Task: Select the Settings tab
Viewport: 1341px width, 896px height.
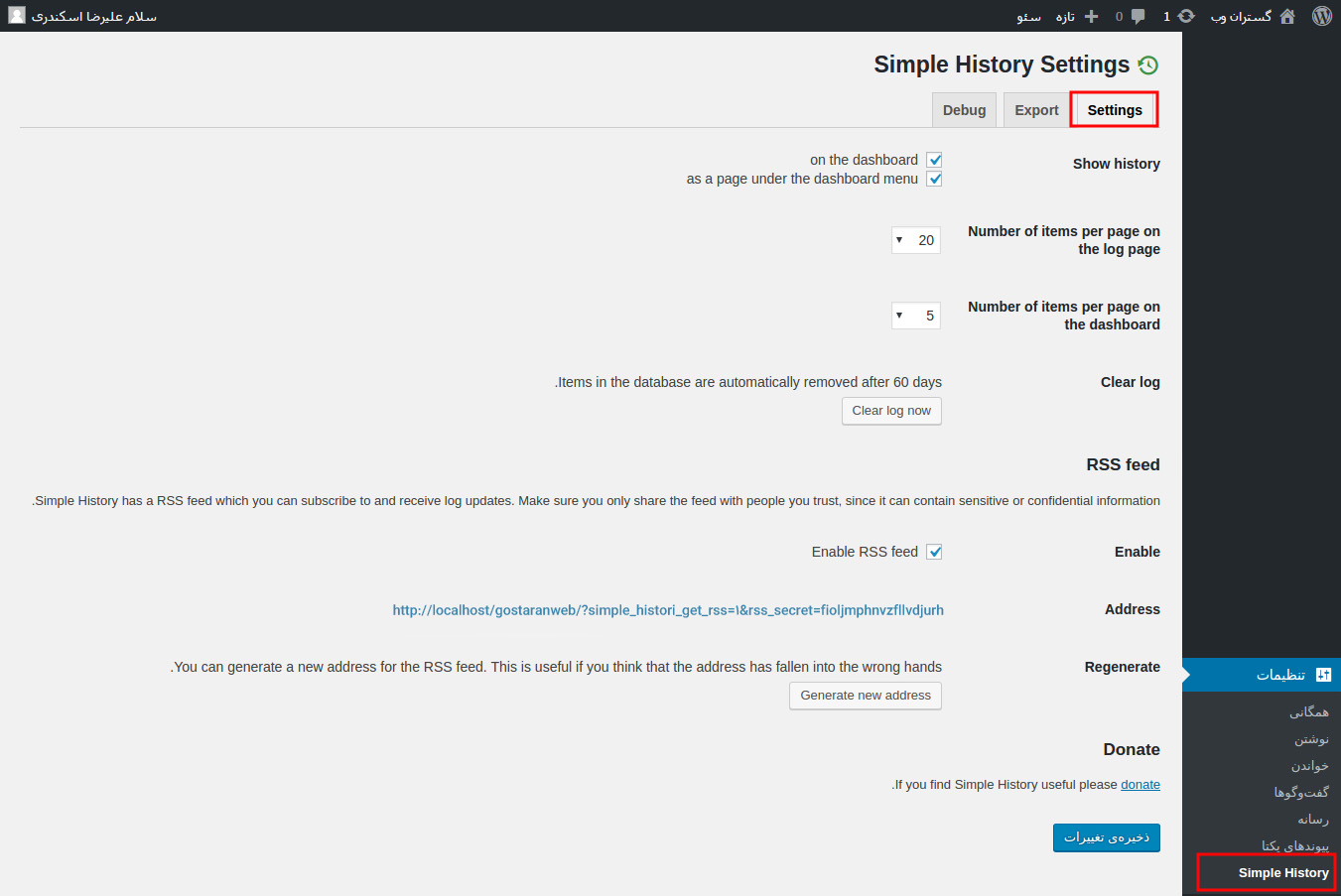Action: (x=1115, y=110)
